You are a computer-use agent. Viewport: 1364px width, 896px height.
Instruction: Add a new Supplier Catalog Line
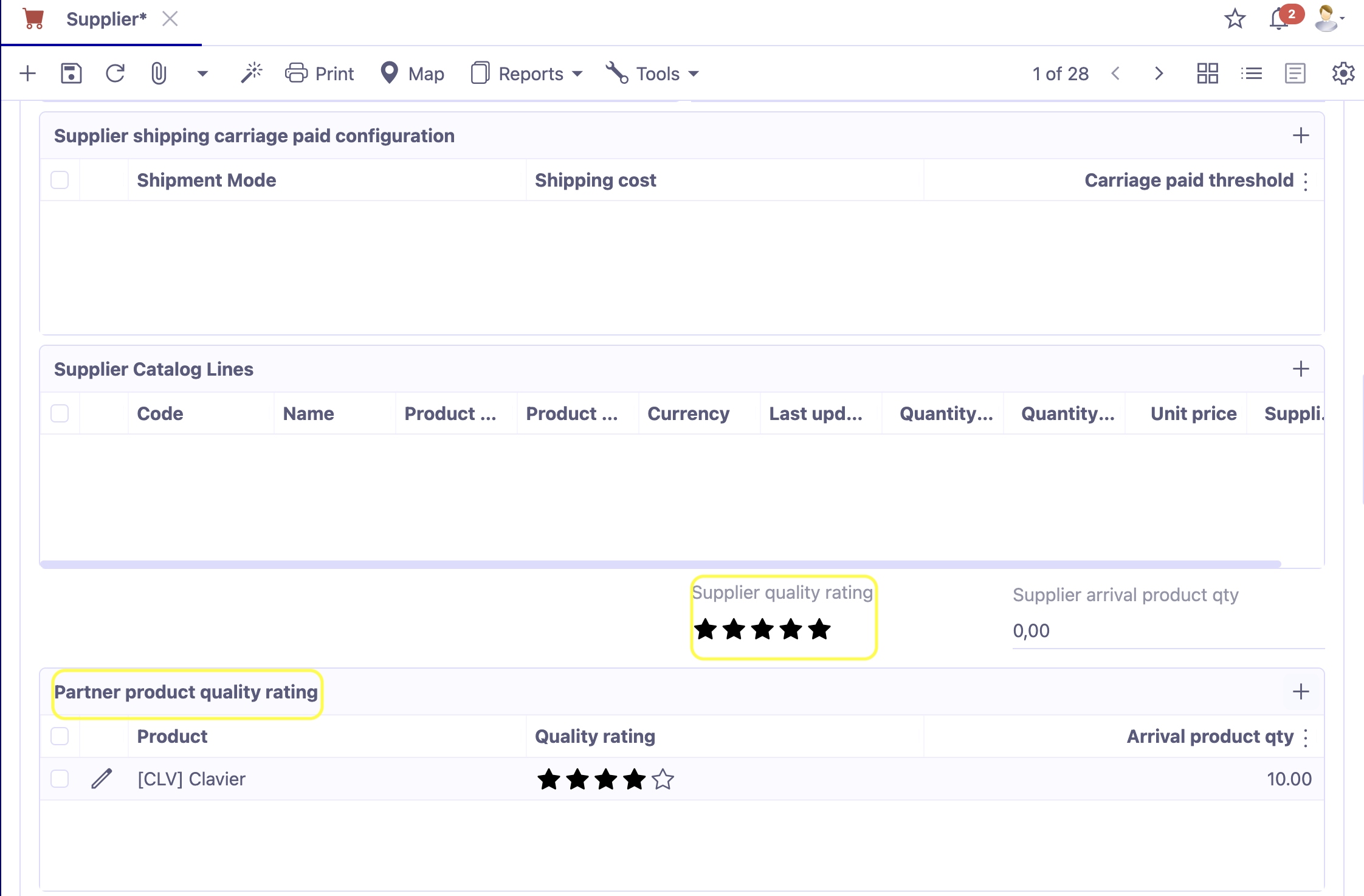coord(1301,368)
